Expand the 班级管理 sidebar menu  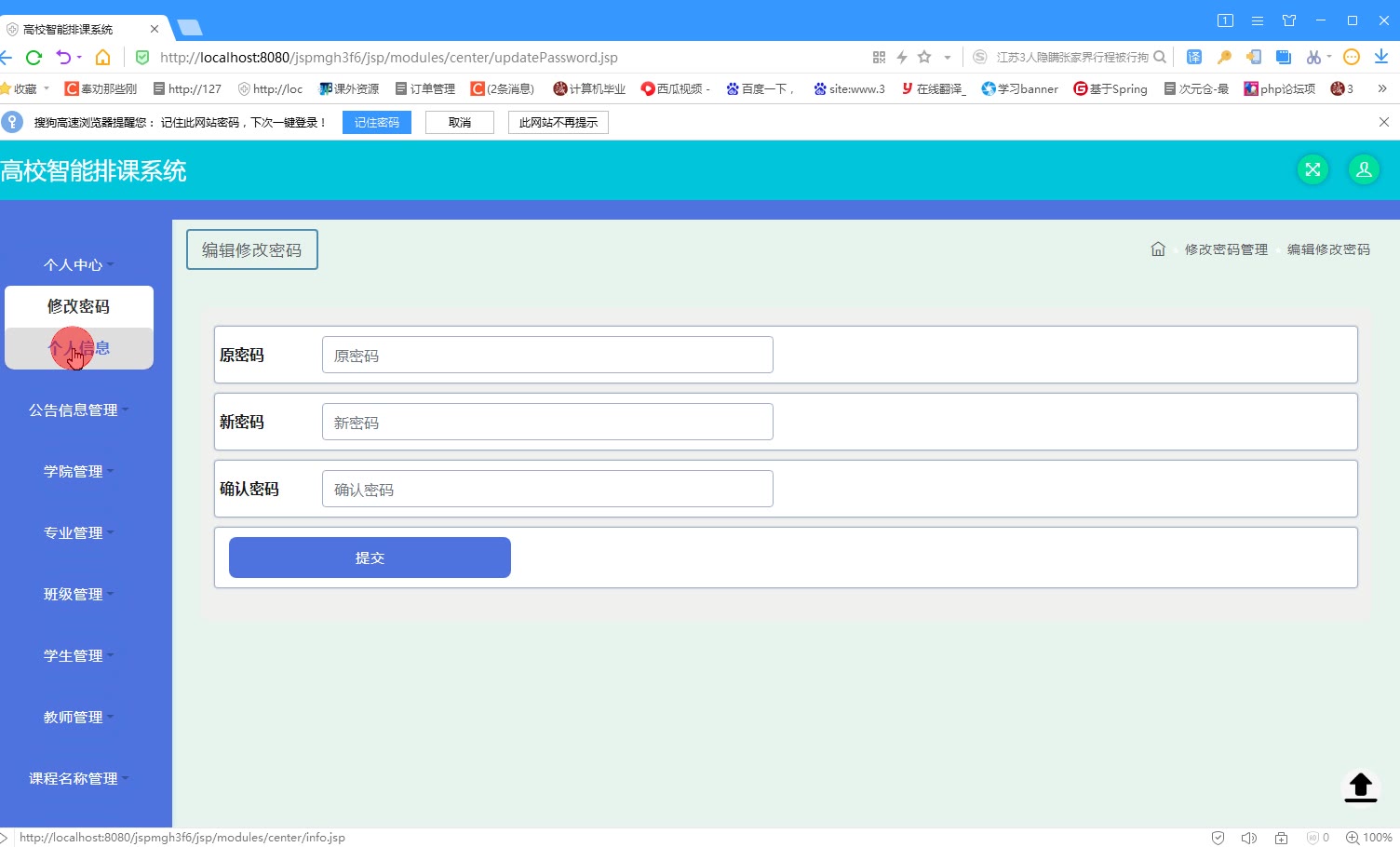click(x=78, y=595)
